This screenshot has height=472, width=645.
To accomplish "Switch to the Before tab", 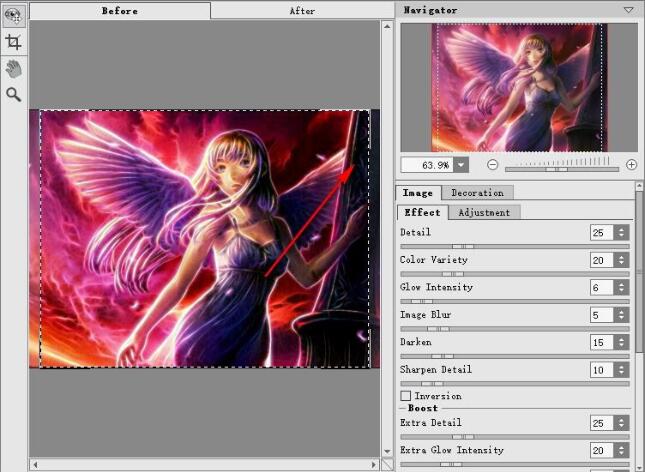I will coord(120,11).
